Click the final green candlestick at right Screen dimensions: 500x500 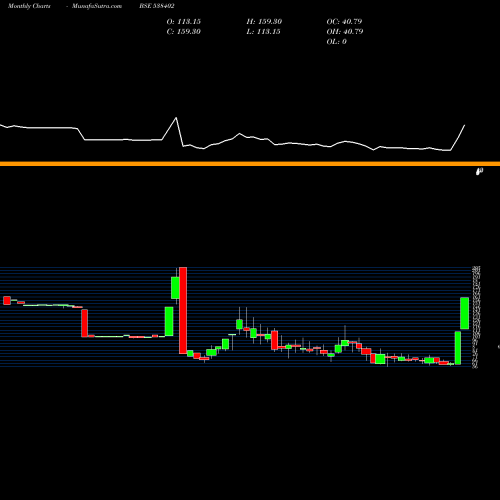click(465, 313)
